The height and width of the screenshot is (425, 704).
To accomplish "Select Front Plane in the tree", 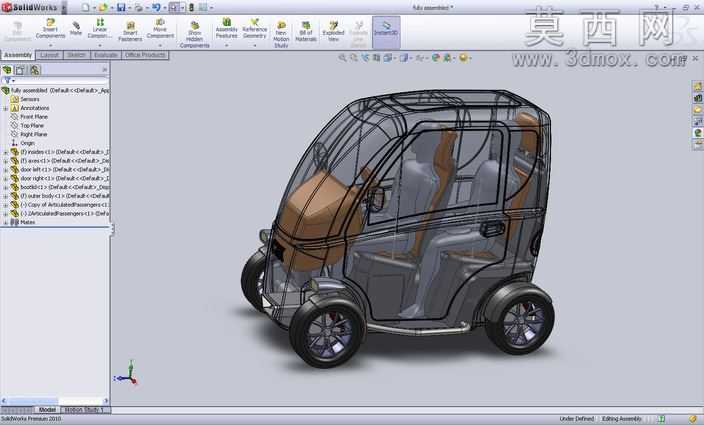I will click(x=34, y=117).
